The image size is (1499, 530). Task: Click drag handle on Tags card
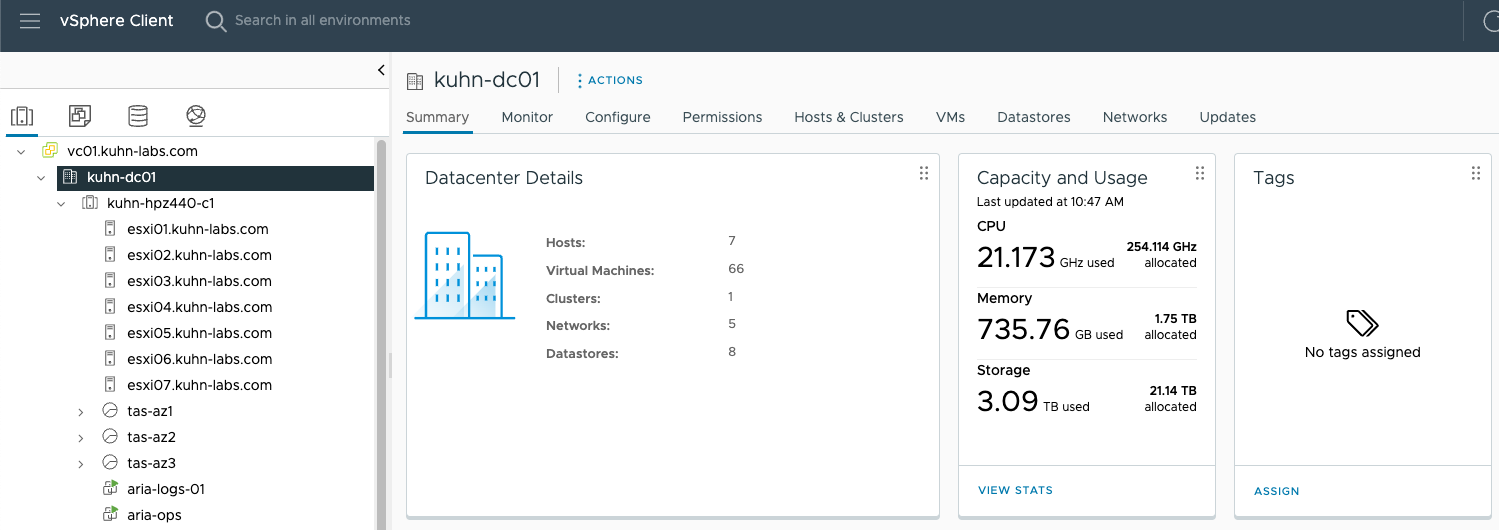click(1475, 173)
